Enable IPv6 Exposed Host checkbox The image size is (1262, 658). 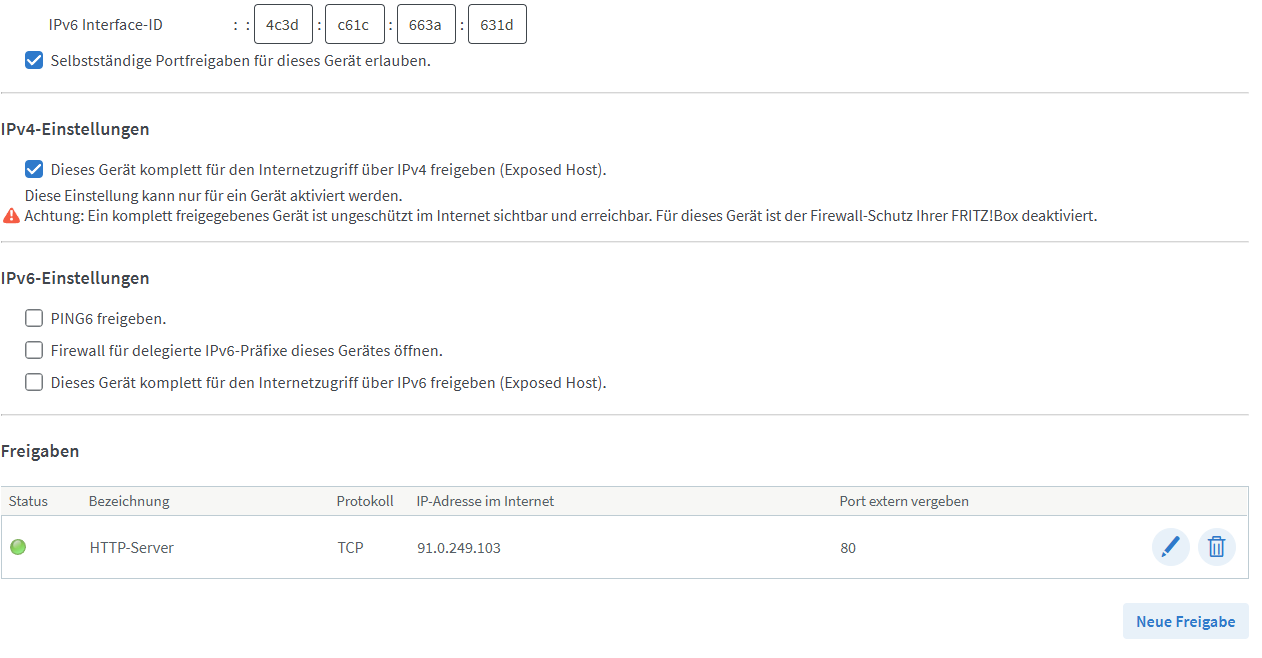(x=34, y=382)
